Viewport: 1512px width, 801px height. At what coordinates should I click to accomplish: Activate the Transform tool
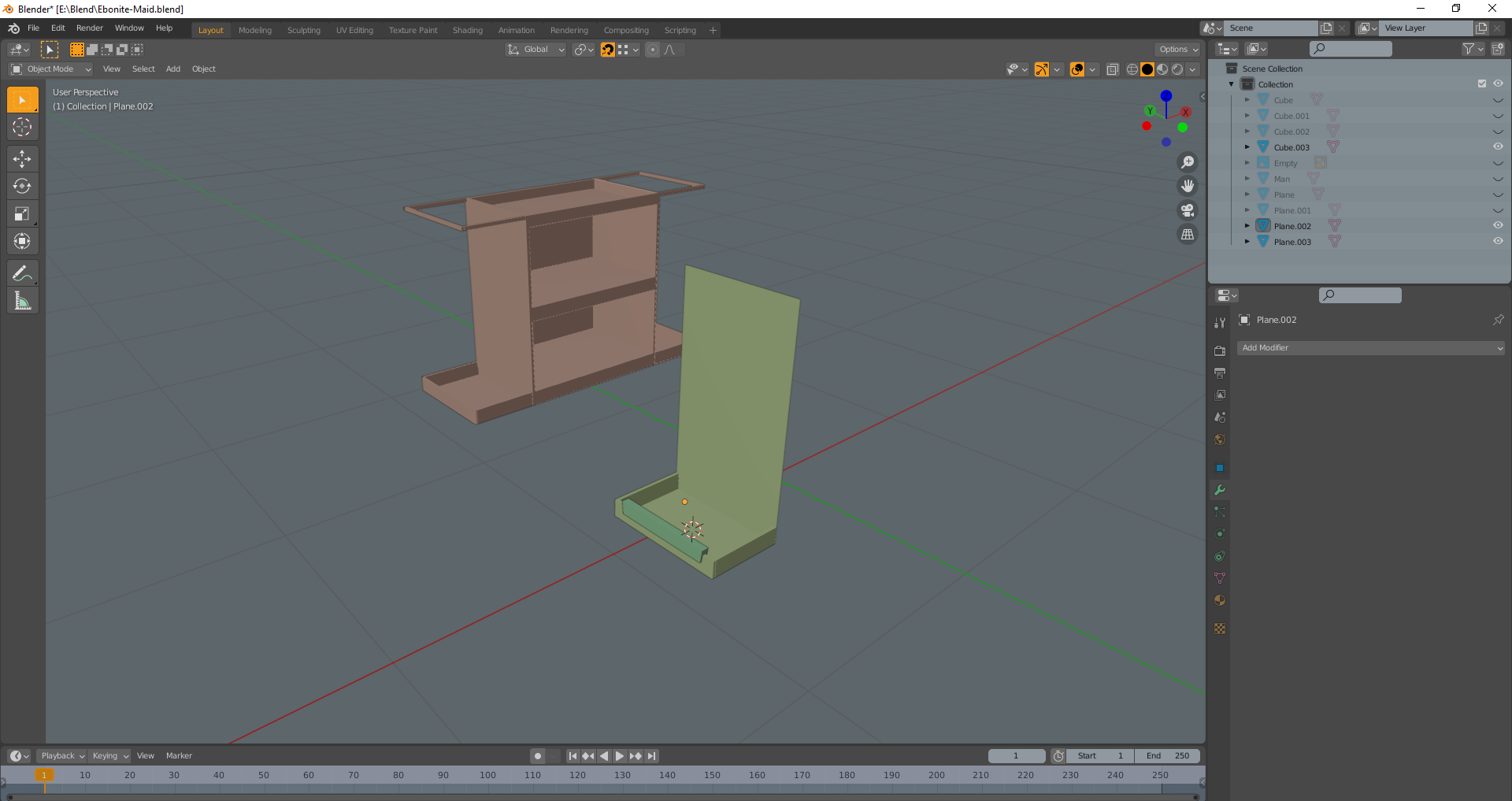pyautogui.click(x=22, y=241)
